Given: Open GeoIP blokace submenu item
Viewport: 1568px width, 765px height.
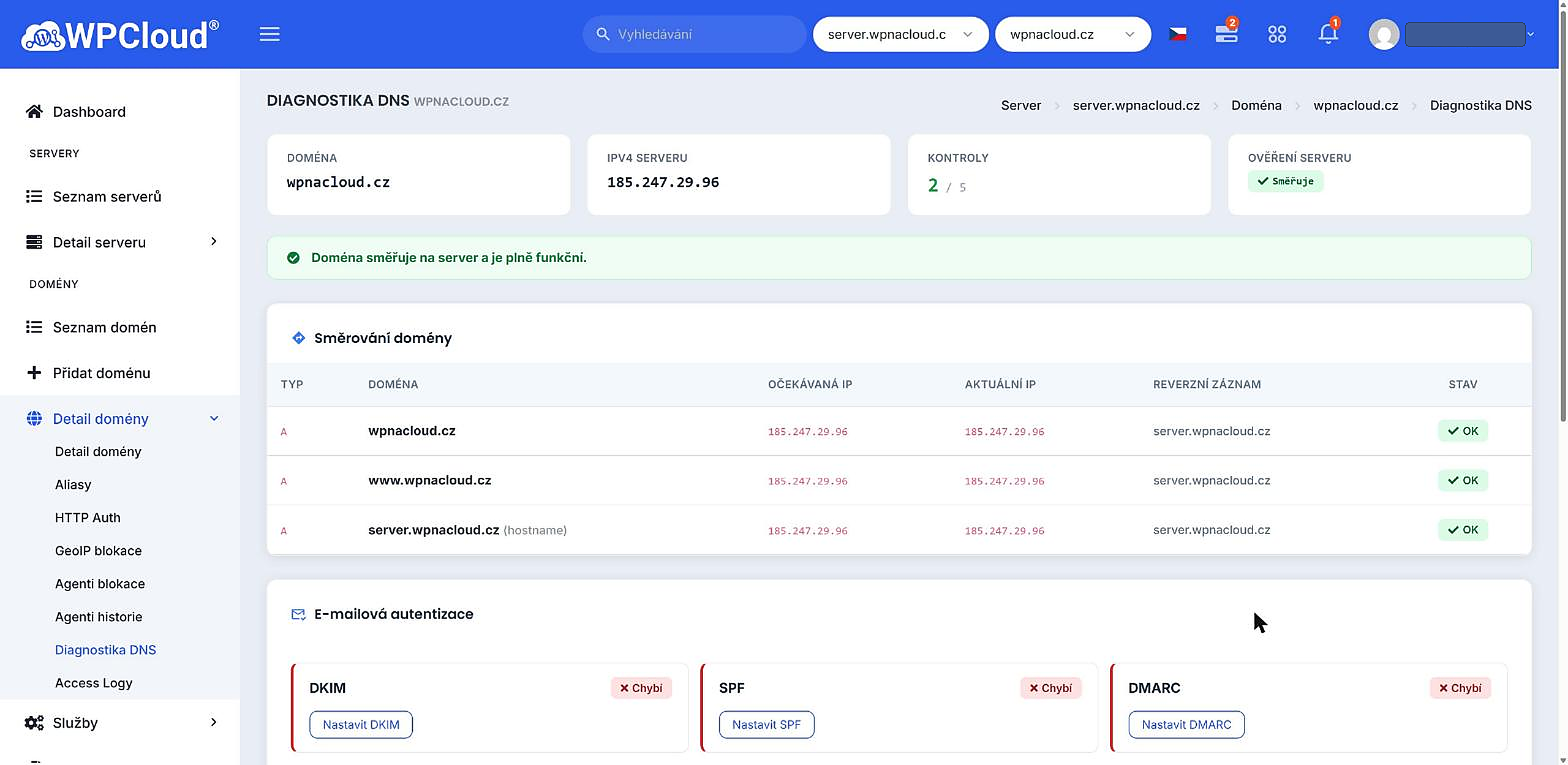Looking at the screenshot, I should tap(98, 551).
